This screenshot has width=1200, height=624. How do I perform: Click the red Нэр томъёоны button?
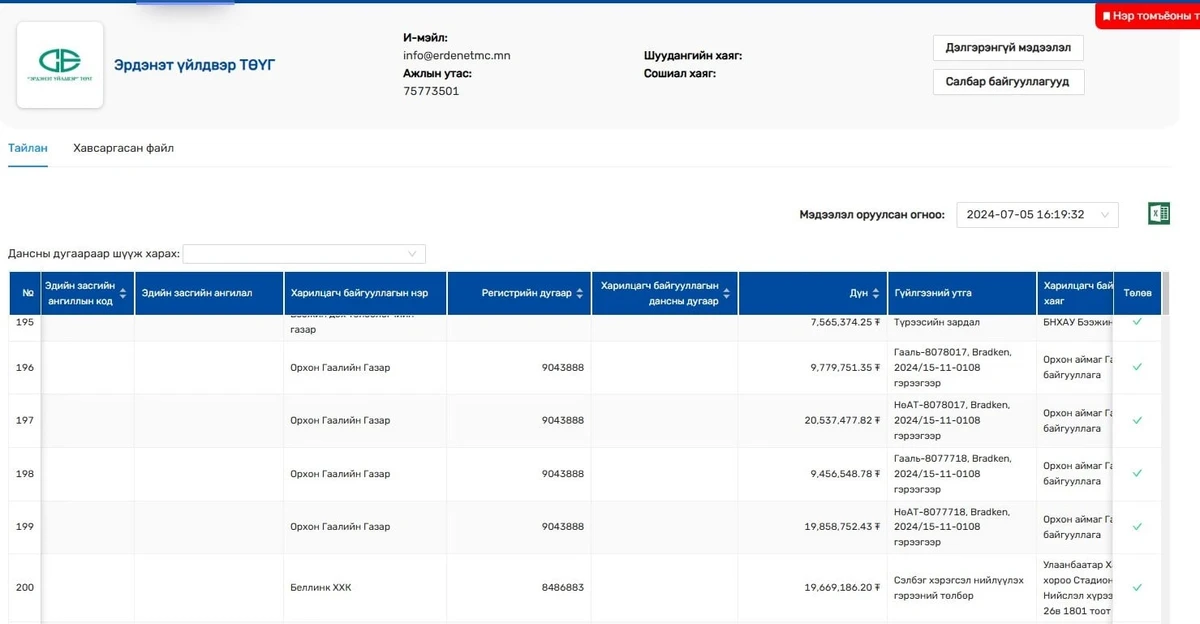point(1148,16)
